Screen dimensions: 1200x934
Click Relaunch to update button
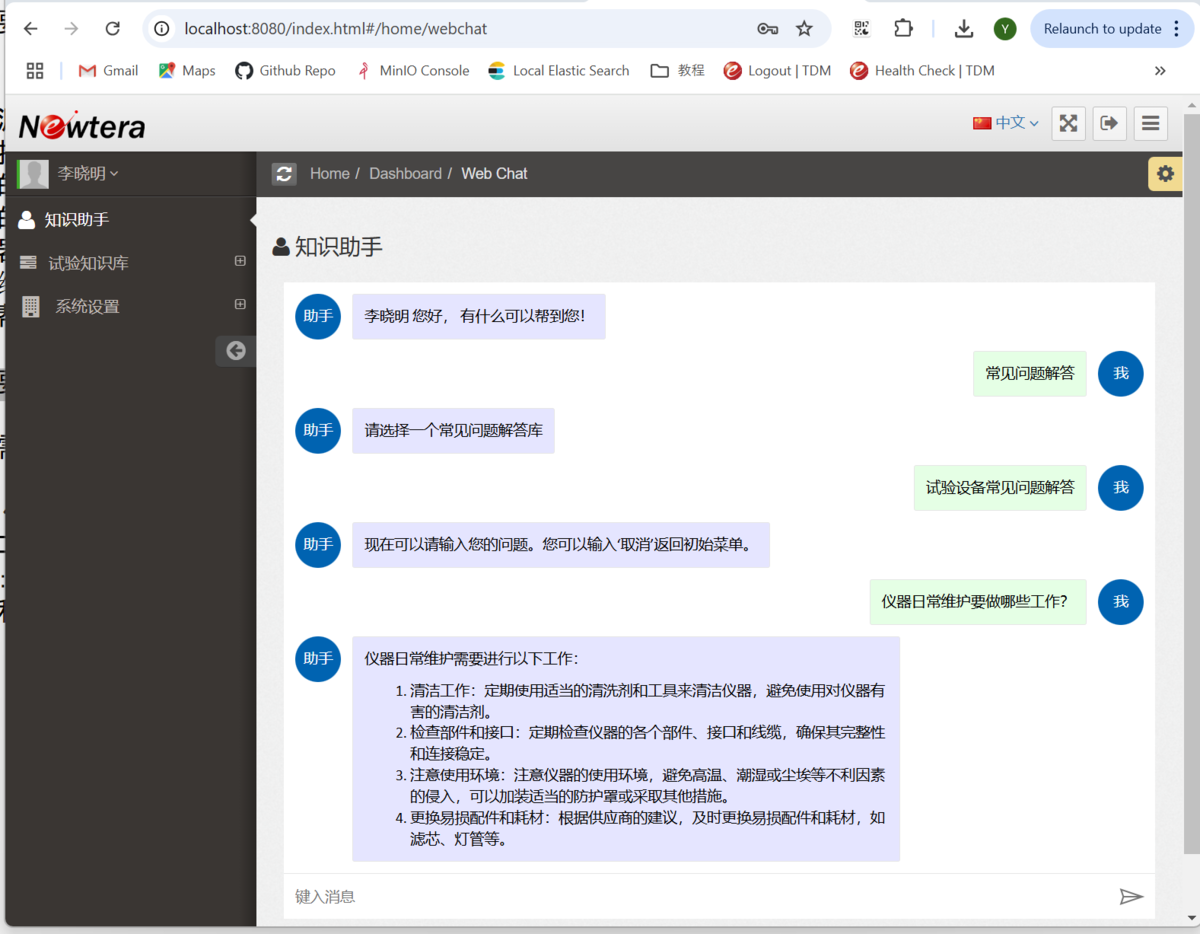pos(1102,29)
